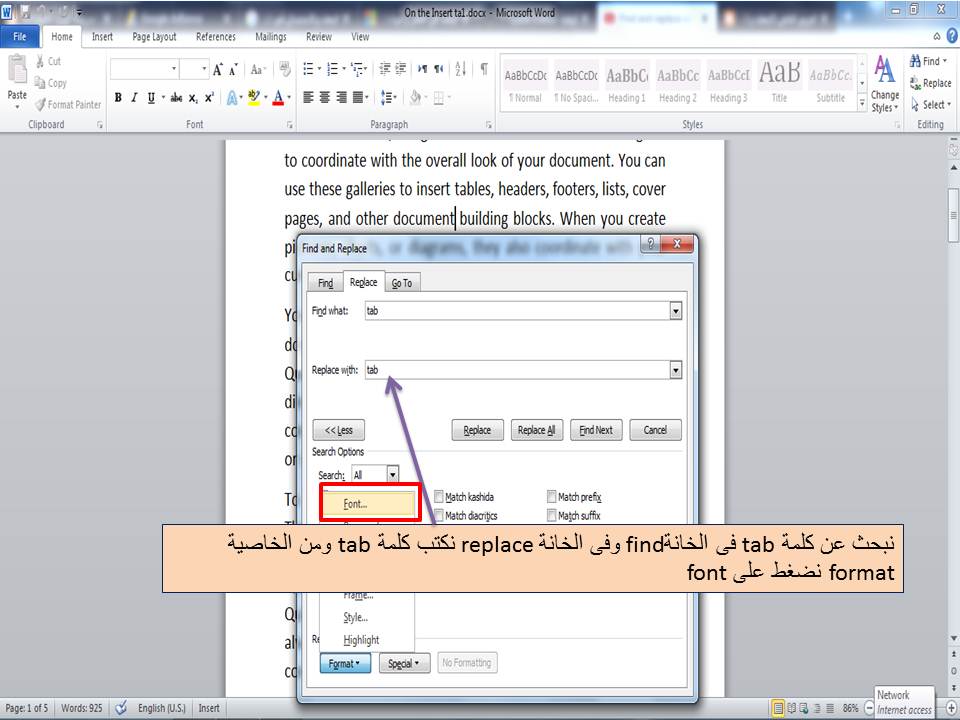
Task: Open the Find what dropdown arrow
Action: pyautogui.click(x=675, y=311)
